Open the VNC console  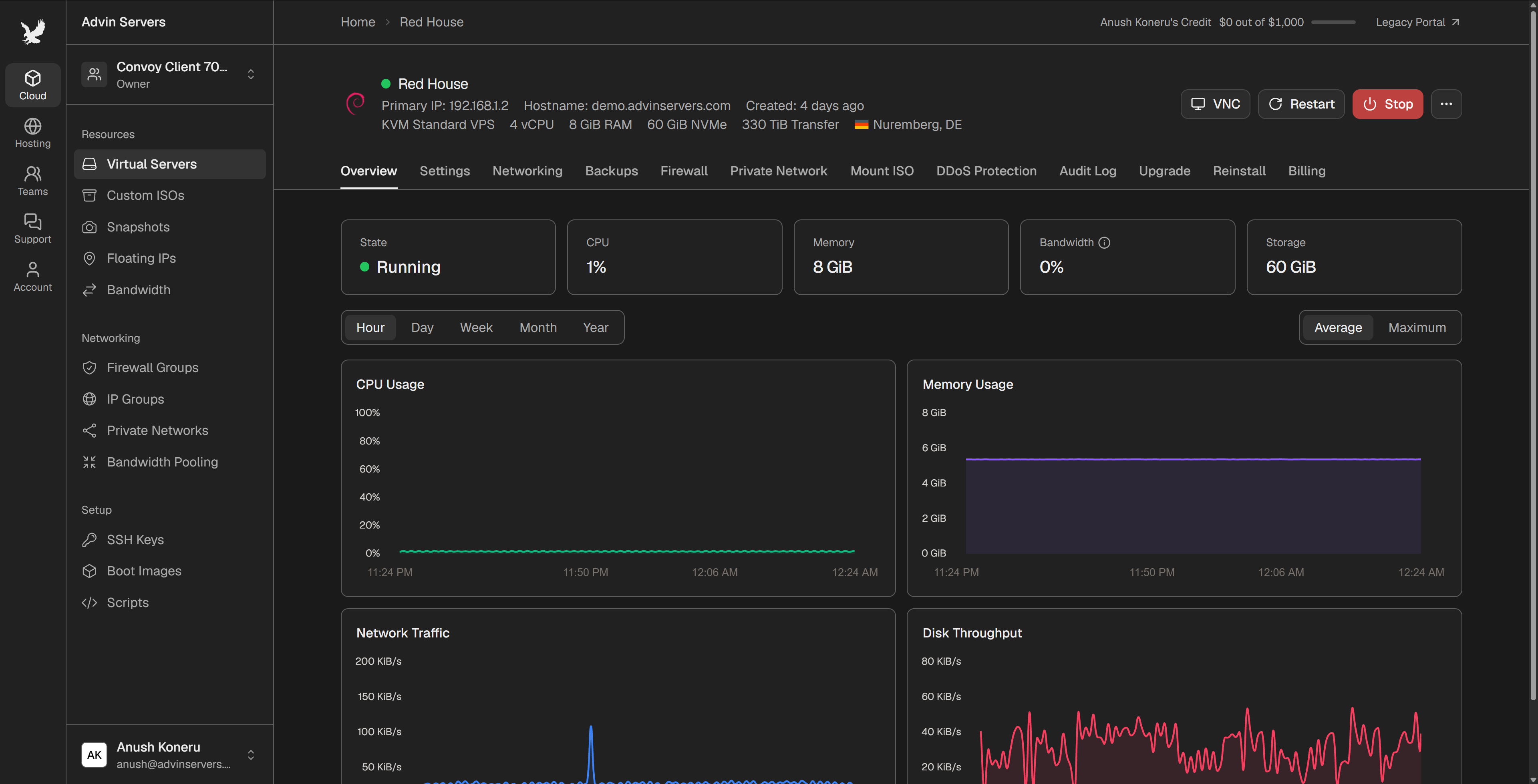[x=1215, y=104]
